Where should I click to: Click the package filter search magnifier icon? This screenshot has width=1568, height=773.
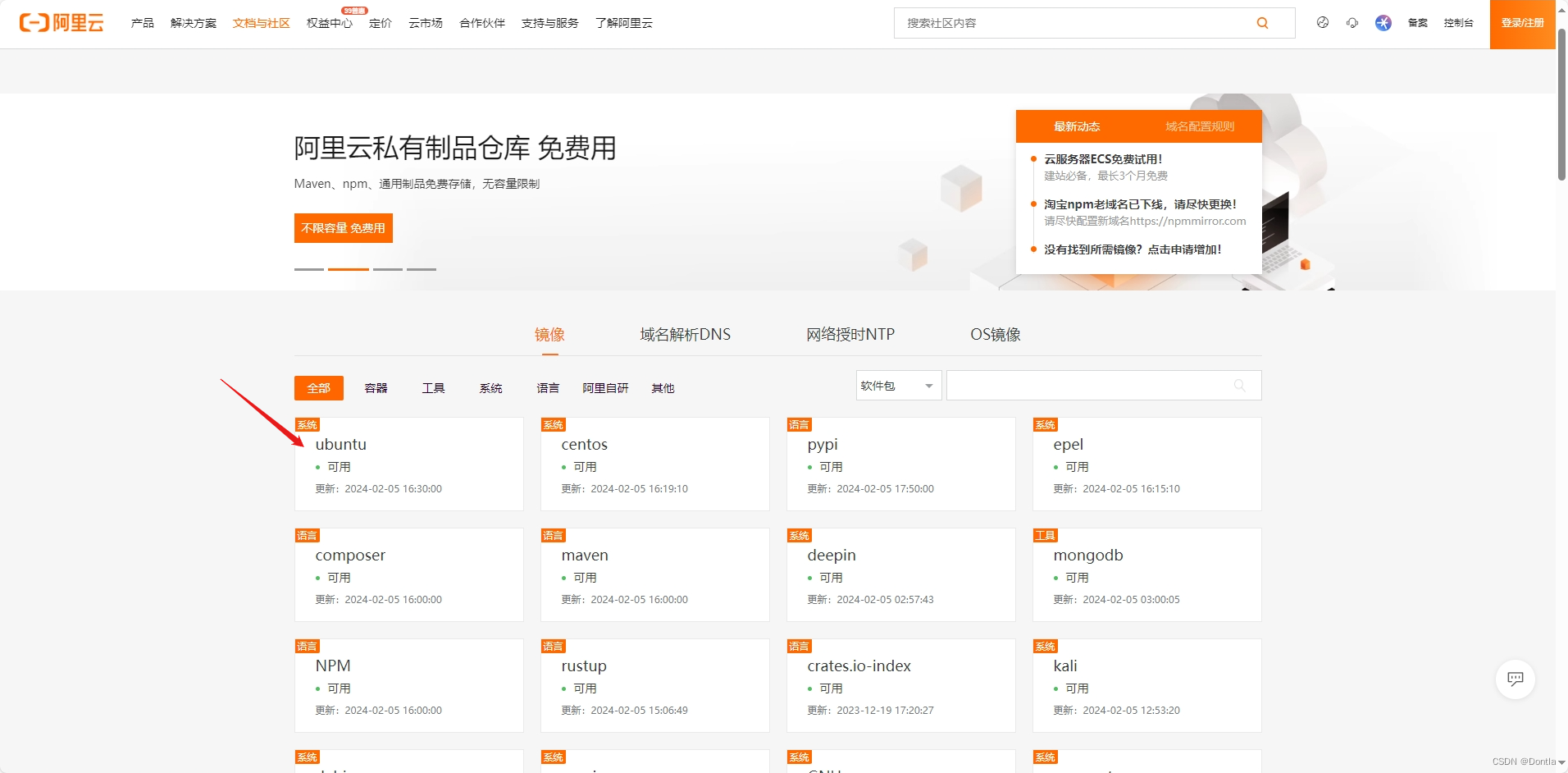[1240, 385]
